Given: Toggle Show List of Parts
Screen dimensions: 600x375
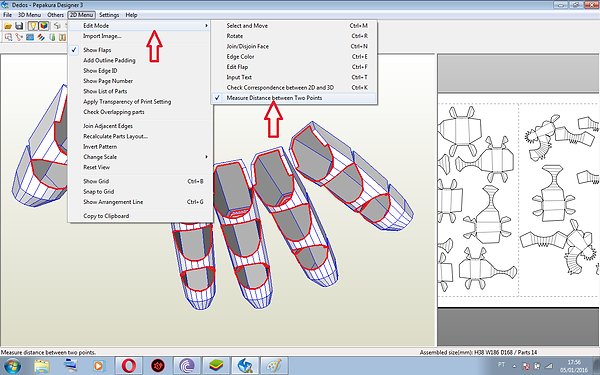Looking at the screenshot, I should coord(140,91).
